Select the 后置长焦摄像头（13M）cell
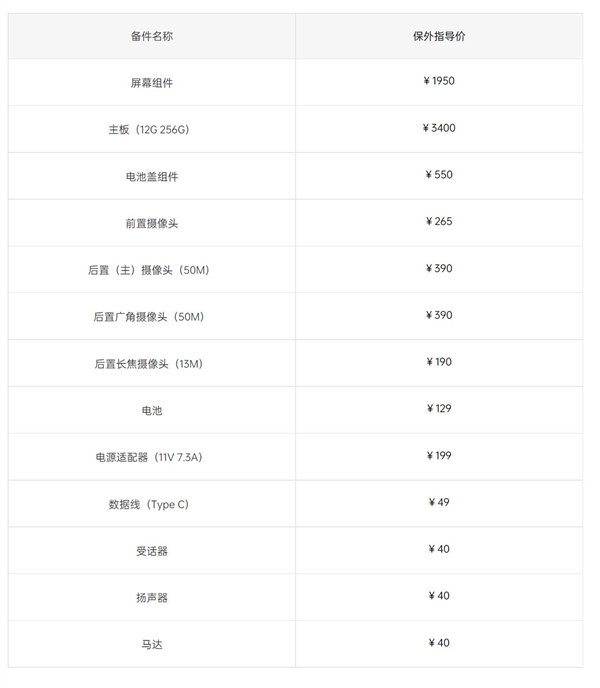 [x=152, y=364]
